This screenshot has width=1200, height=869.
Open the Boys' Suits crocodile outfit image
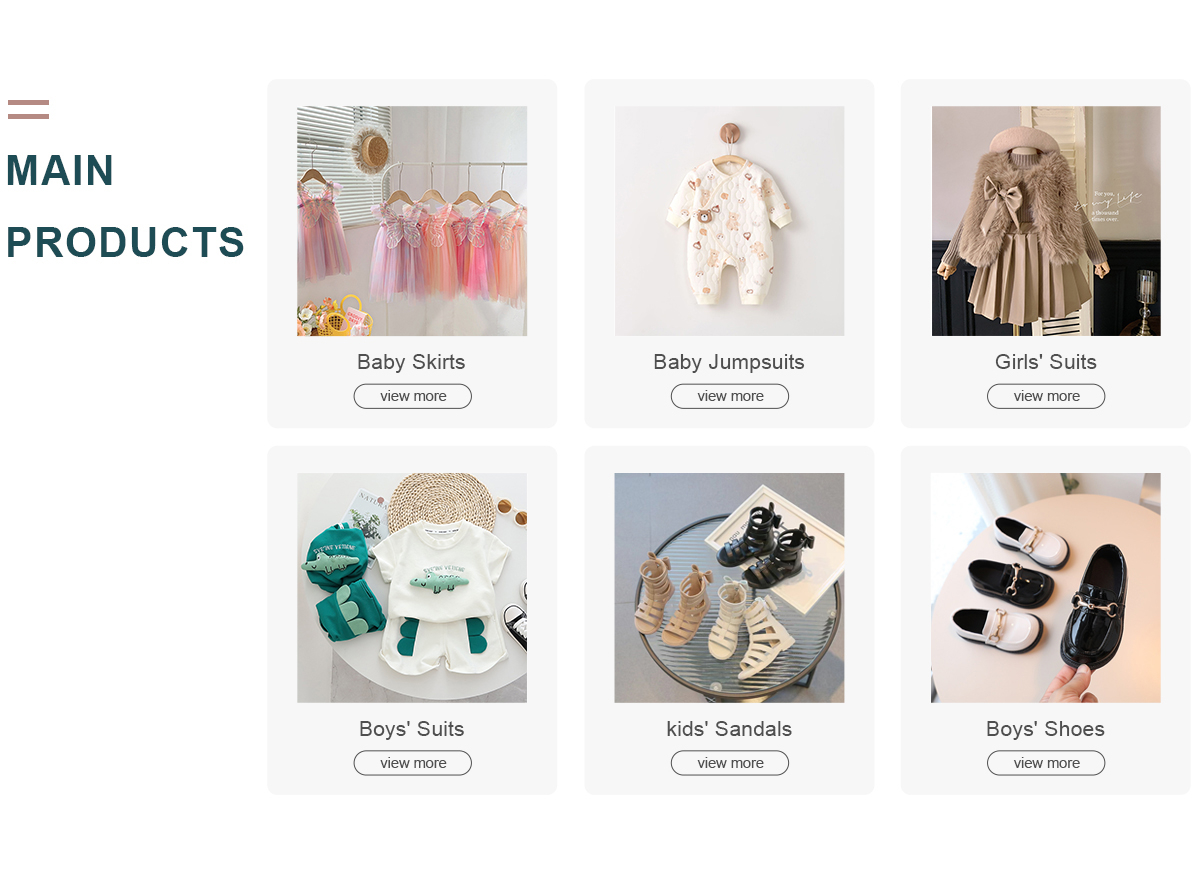click(x=412, y=588)
